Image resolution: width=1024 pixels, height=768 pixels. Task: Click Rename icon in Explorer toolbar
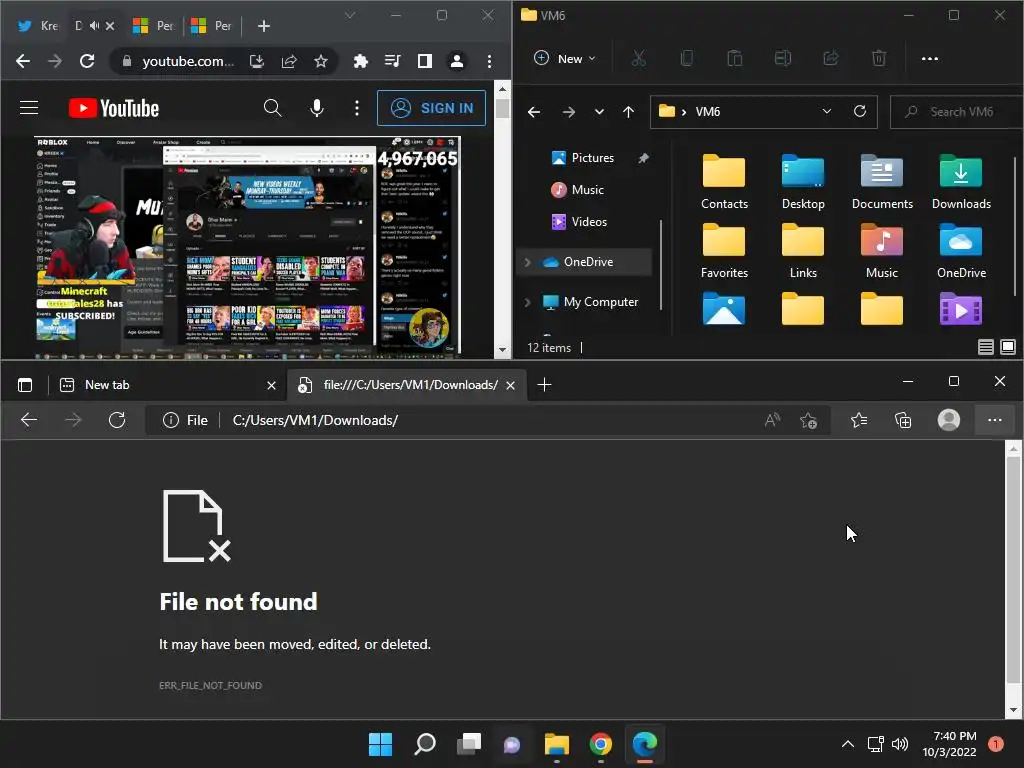tap(782, 59)
